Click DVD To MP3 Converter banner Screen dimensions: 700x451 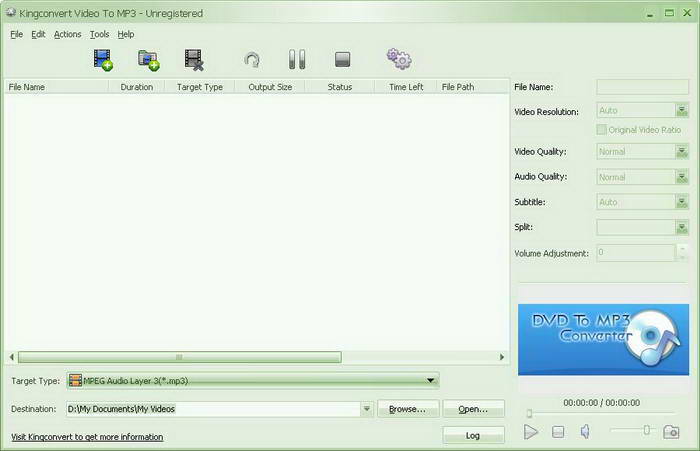(x=603, y=339)
